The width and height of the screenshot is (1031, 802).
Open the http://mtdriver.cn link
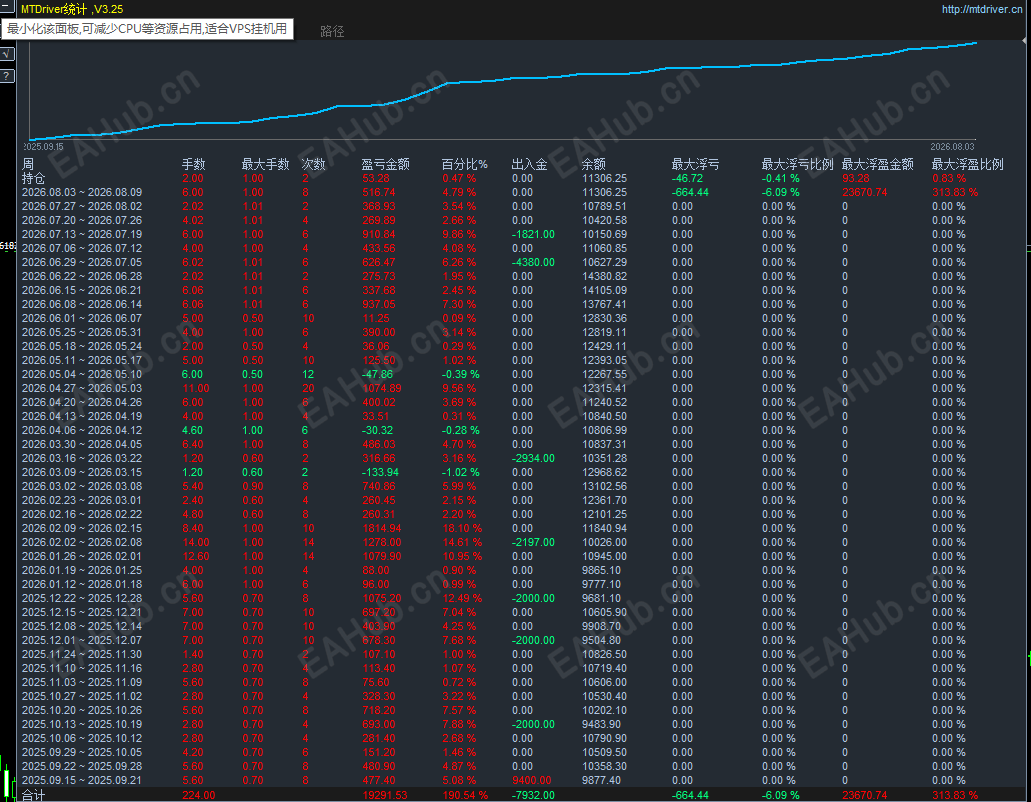[x=982, y=9]
